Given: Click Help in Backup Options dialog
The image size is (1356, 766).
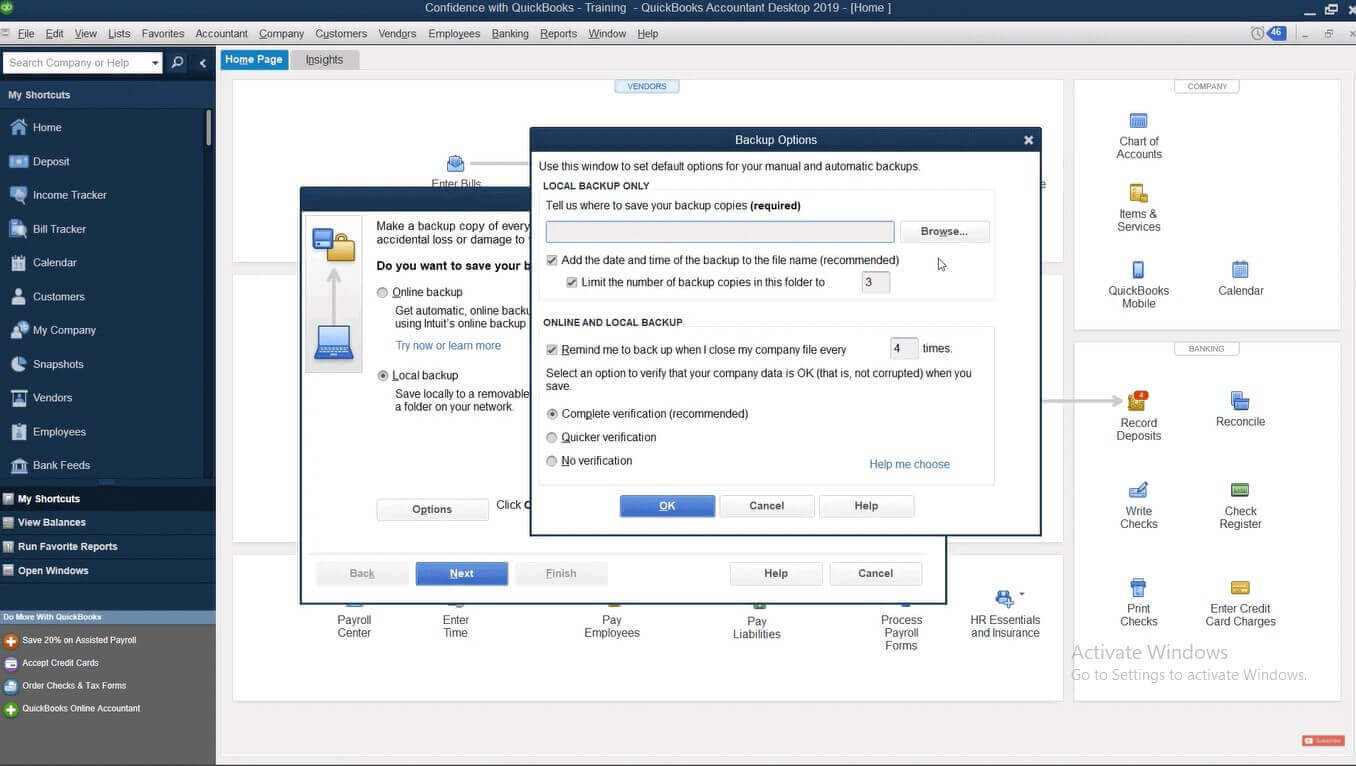Looking at the screenshot, I should pyautogui.click(x=866, y=506).
